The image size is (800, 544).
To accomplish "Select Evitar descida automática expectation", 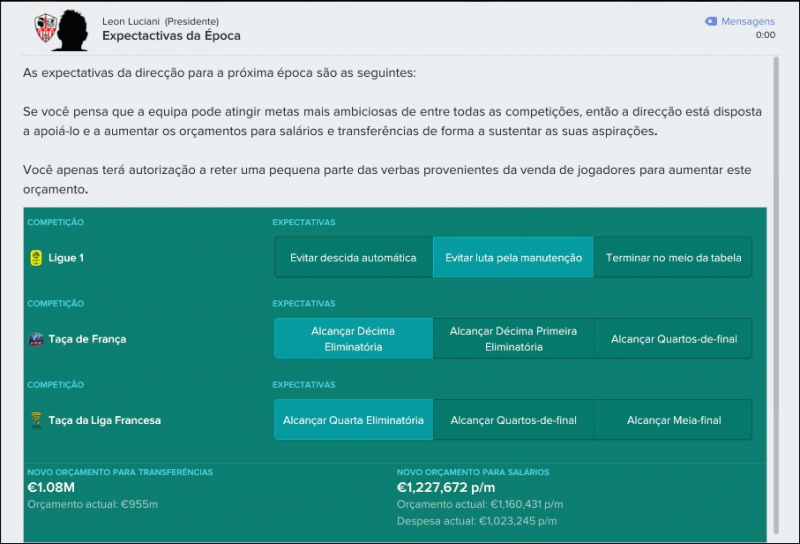I will [353, 257].
